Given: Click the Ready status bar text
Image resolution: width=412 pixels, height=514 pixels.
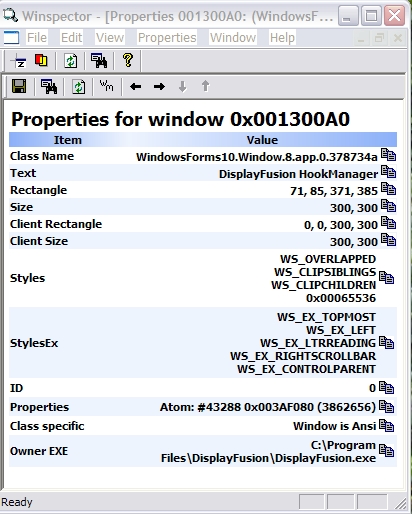Looking at the screenshot, I should point(17,502).
